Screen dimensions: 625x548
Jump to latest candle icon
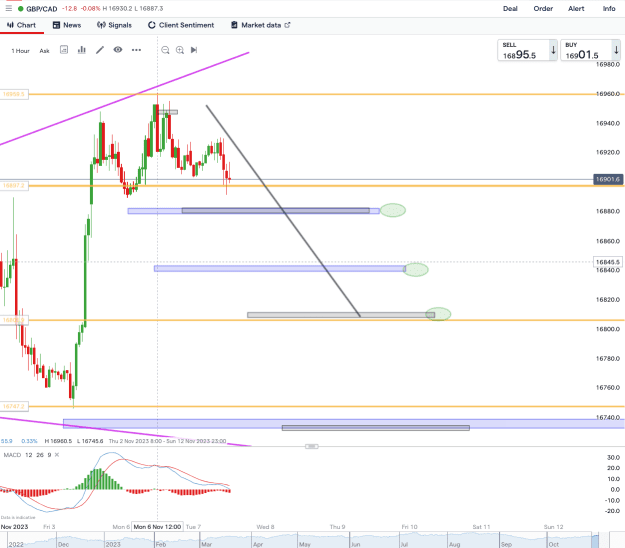[194, 50]
